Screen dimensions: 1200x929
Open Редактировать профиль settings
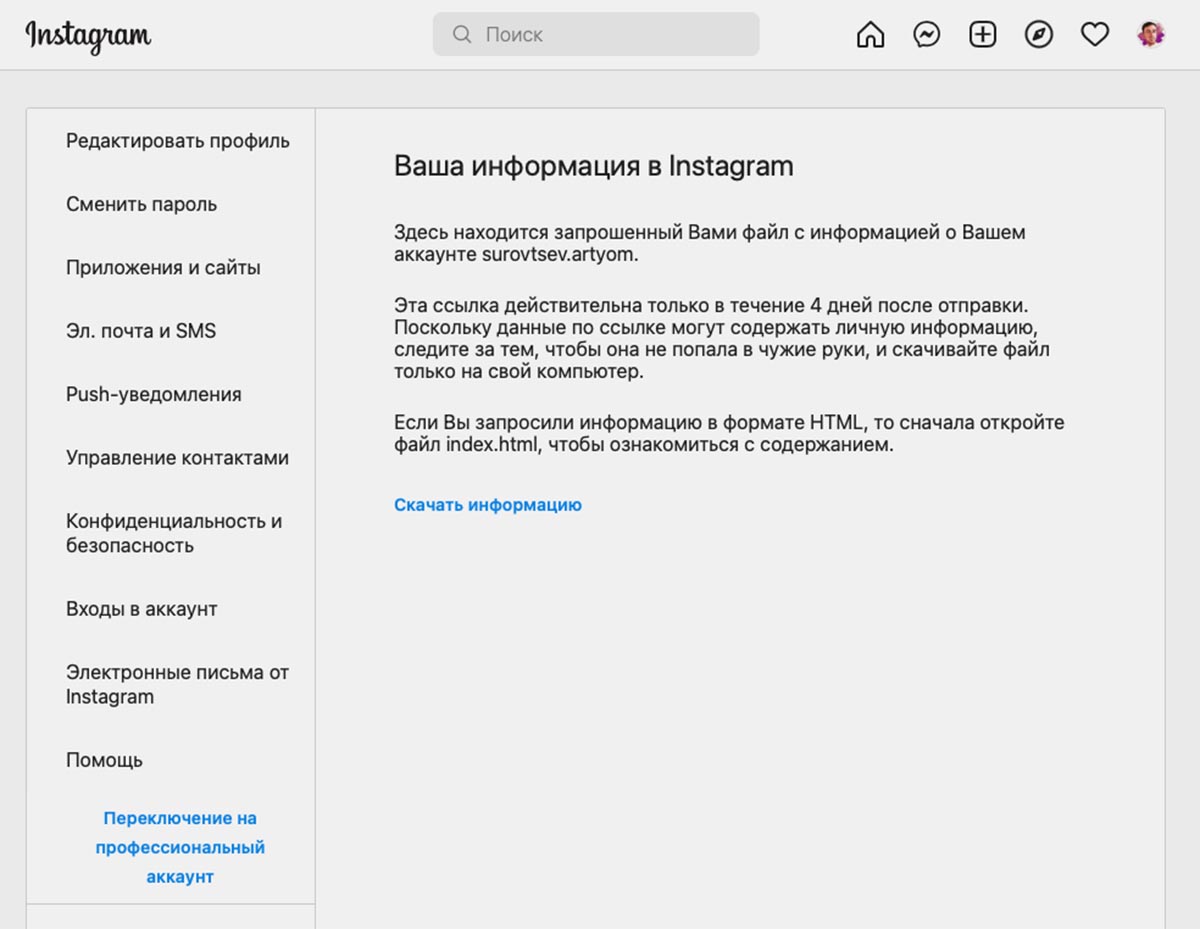click(x=178, y=141)
